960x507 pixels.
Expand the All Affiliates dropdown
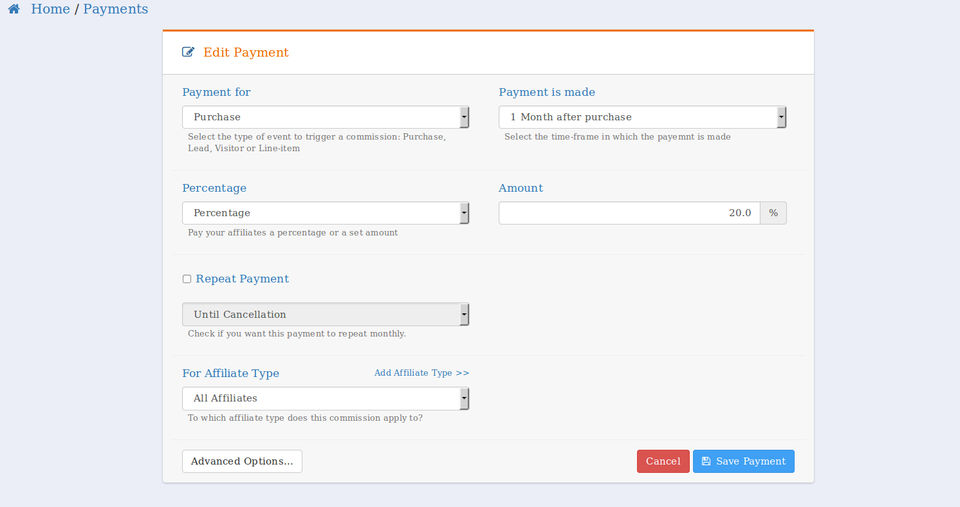[x=325, y=398]
